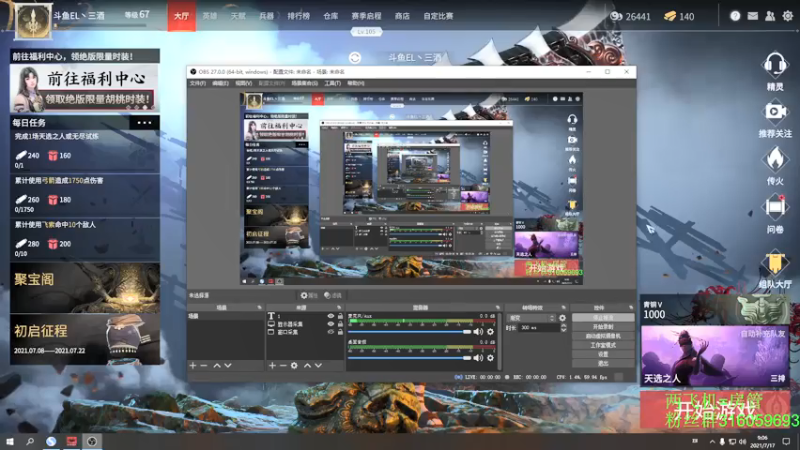
Task: Adjust the 麦克风/Aux volume slider
Action: point(409,332)
